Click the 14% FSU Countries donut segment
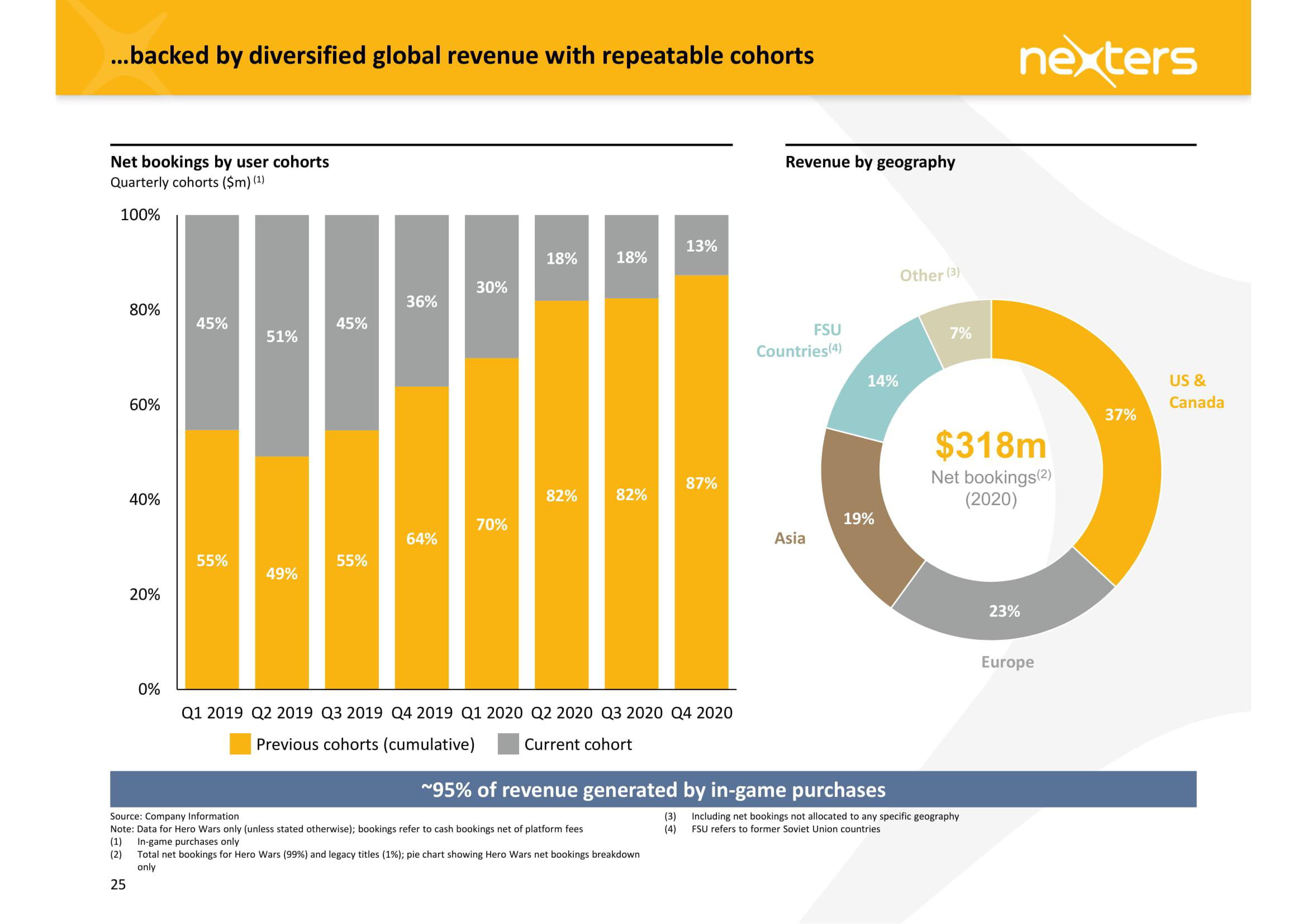This screenshot has height=924, width=1307. click(882, 381)
